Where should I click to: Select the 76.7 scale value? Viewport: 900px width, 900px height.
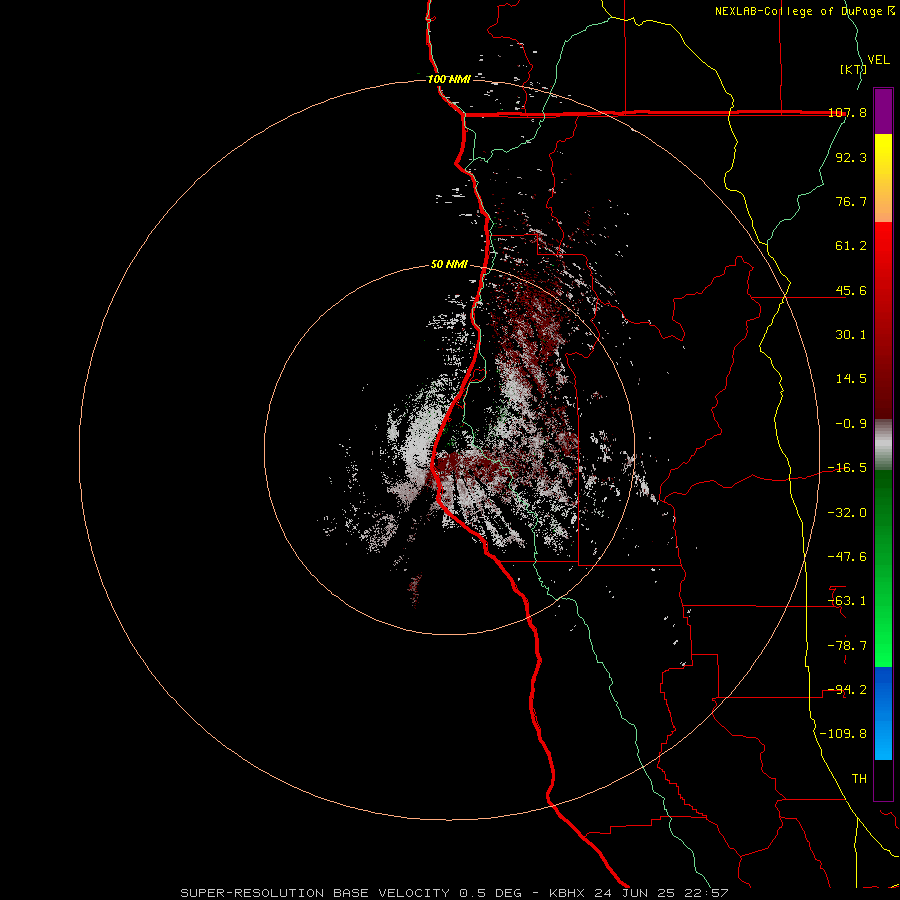click(851, 201)
